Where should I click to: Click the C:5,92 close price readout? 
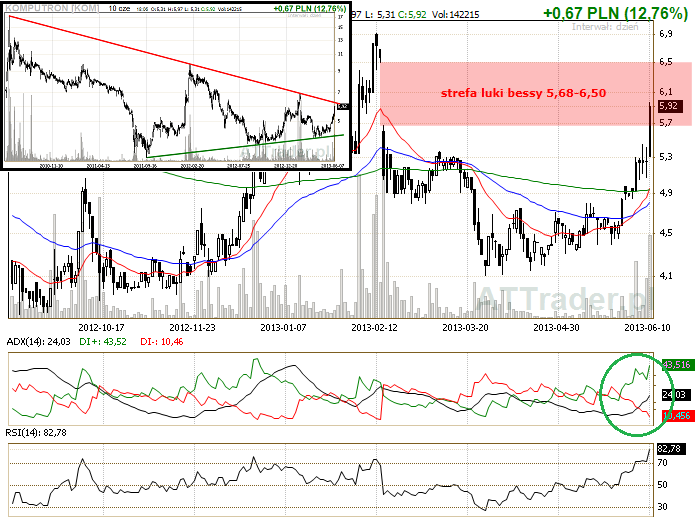(x=412, y=15)
